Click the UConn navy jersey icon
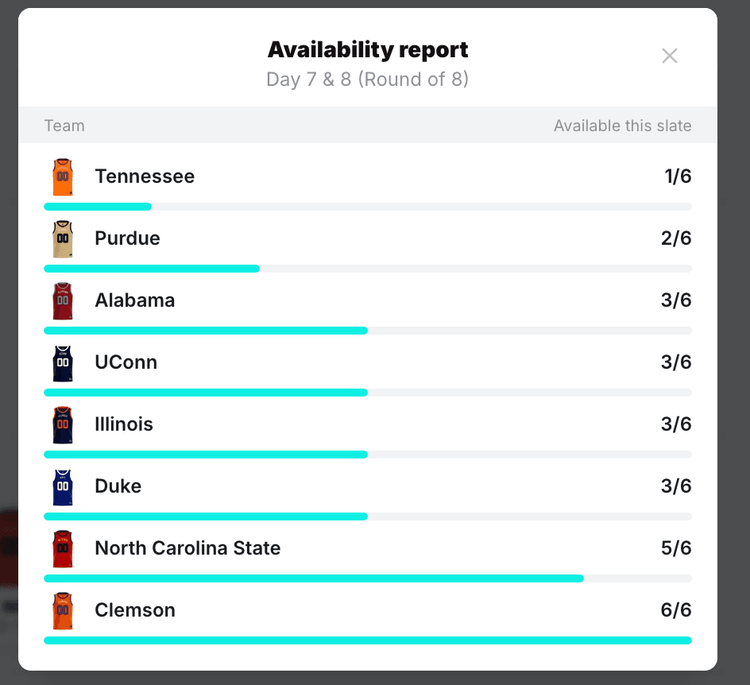 (63, 363)
